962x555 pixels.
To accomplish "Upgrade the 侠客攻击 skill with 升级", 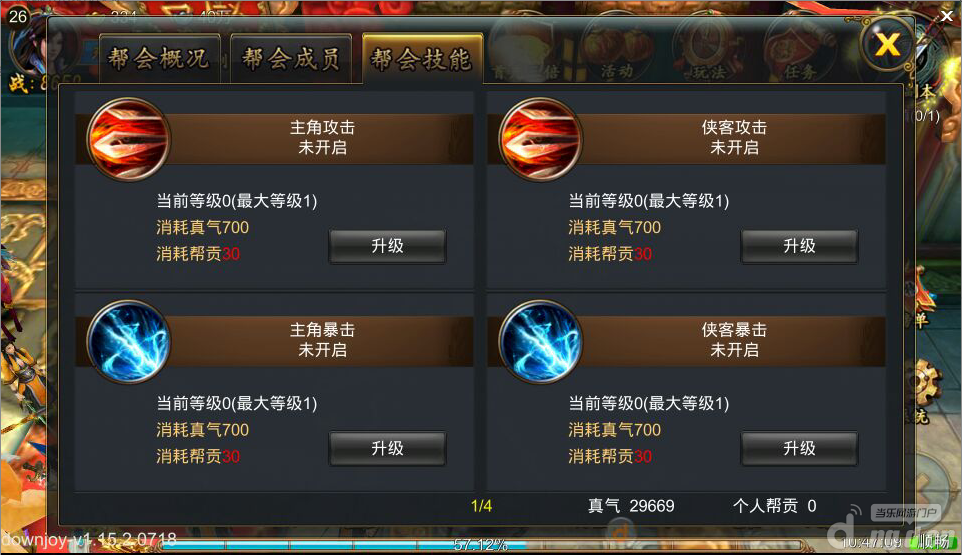I will (799, 246).
